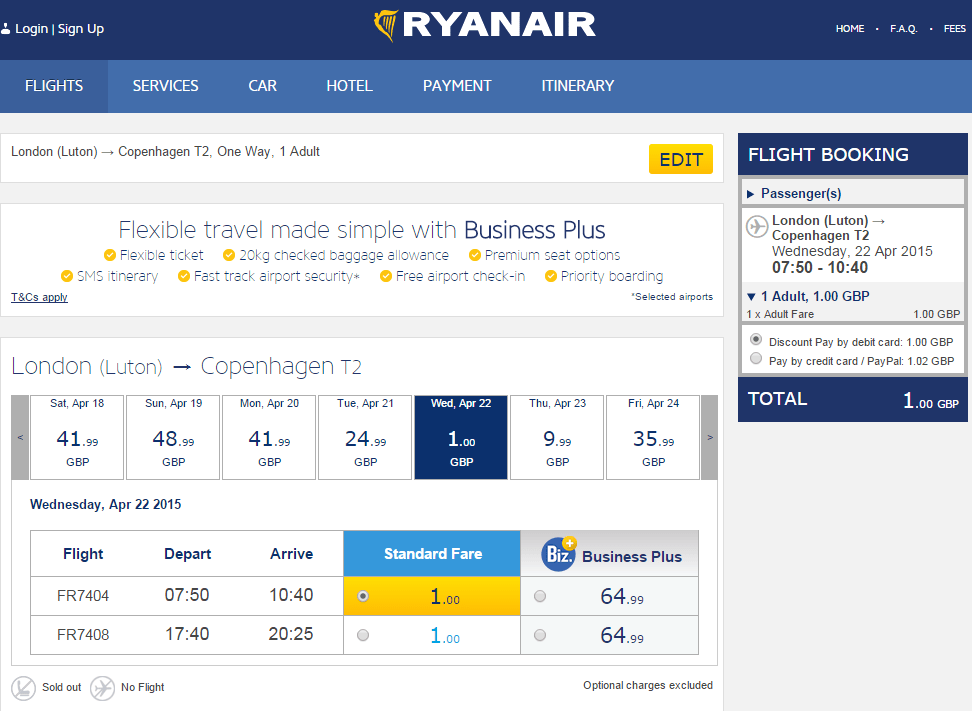The width and height of the screenshot is (972, 711).
Task: Click checkmark icon beside 20kg checked baggage allowance
Action: tap(229, 255)
